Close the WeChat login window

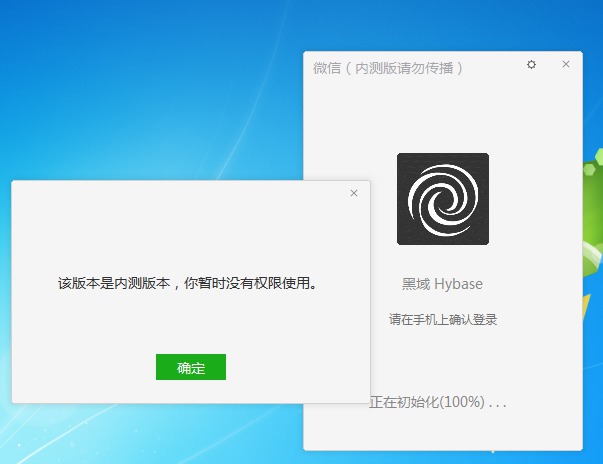566,64
